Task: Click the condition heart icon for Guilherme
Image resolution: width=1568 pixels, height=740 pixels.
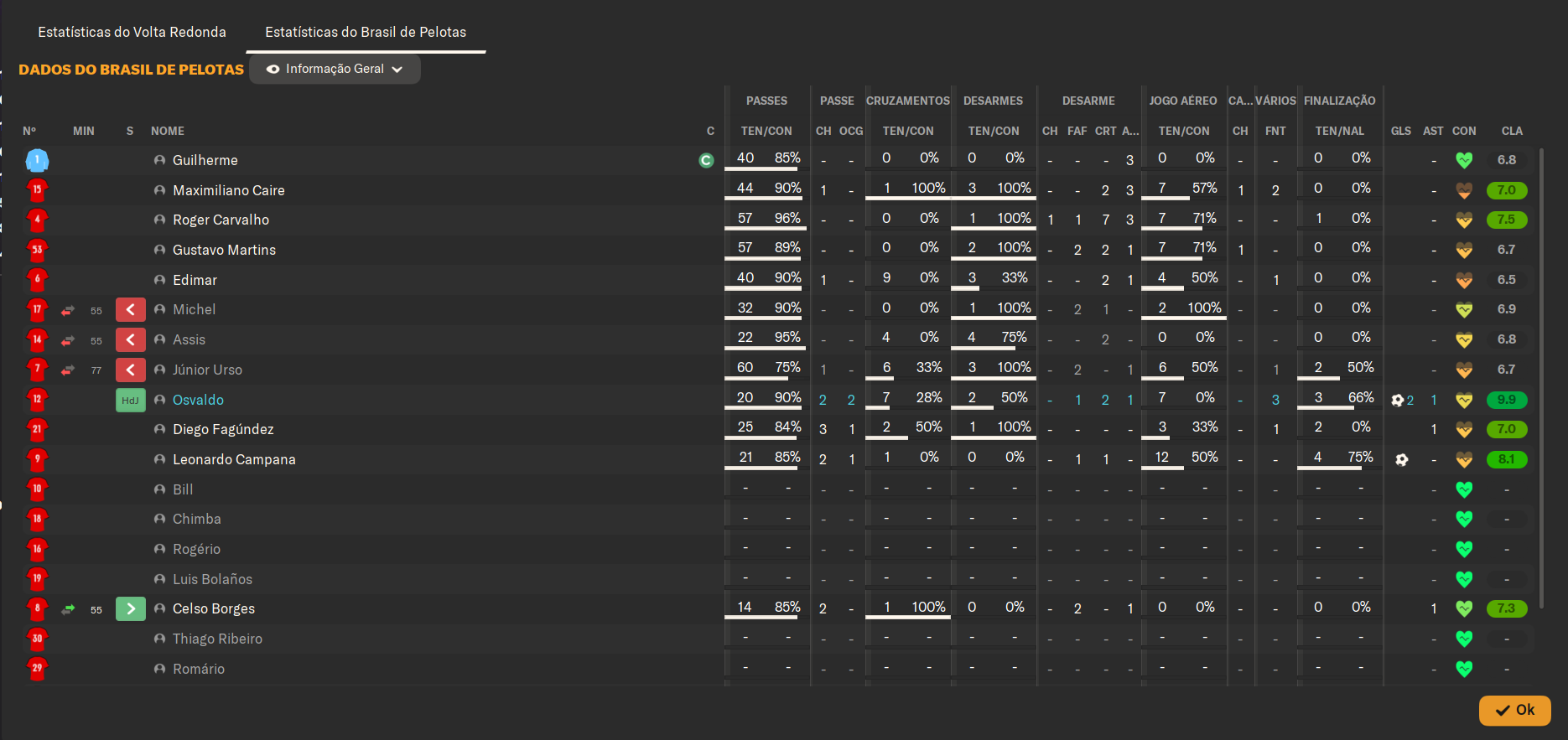Action: coord(1464,160)
